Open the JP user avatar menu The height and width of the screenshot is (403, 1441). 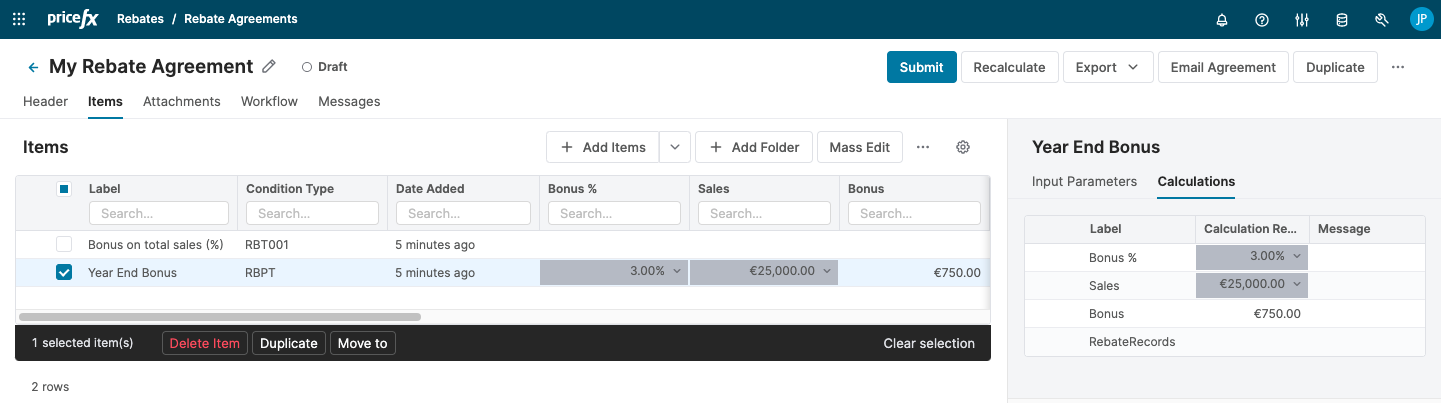pos(1421,19)
